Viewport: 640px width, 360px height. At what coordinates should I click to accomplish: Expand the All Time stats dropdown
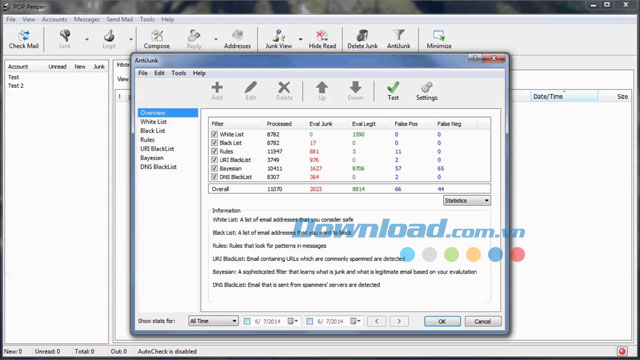pyautogui.click(x=213, y=321)
